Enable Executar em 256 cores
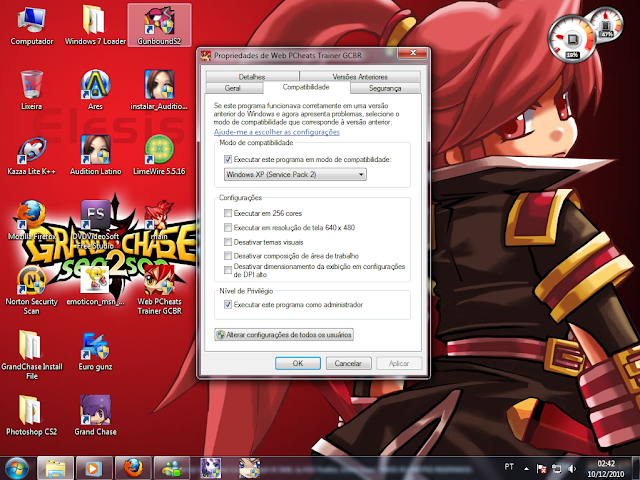Screen dimensions: 640x480 228,213
